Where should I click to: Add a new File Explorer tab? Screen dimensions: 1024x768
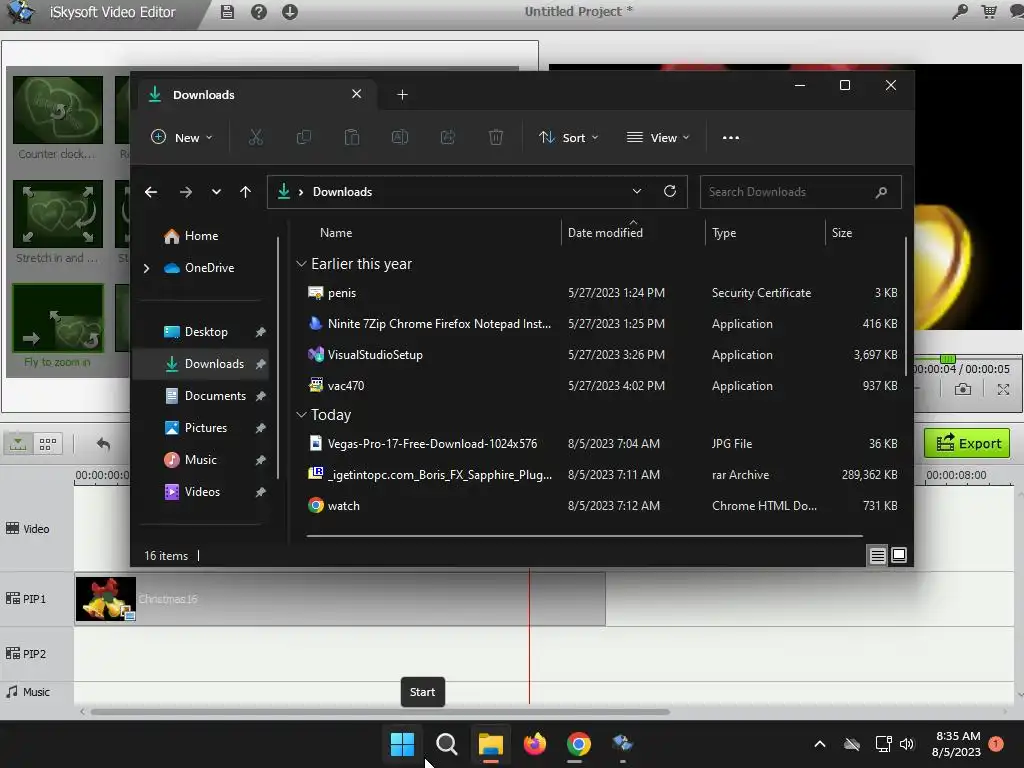pos(402,95)
